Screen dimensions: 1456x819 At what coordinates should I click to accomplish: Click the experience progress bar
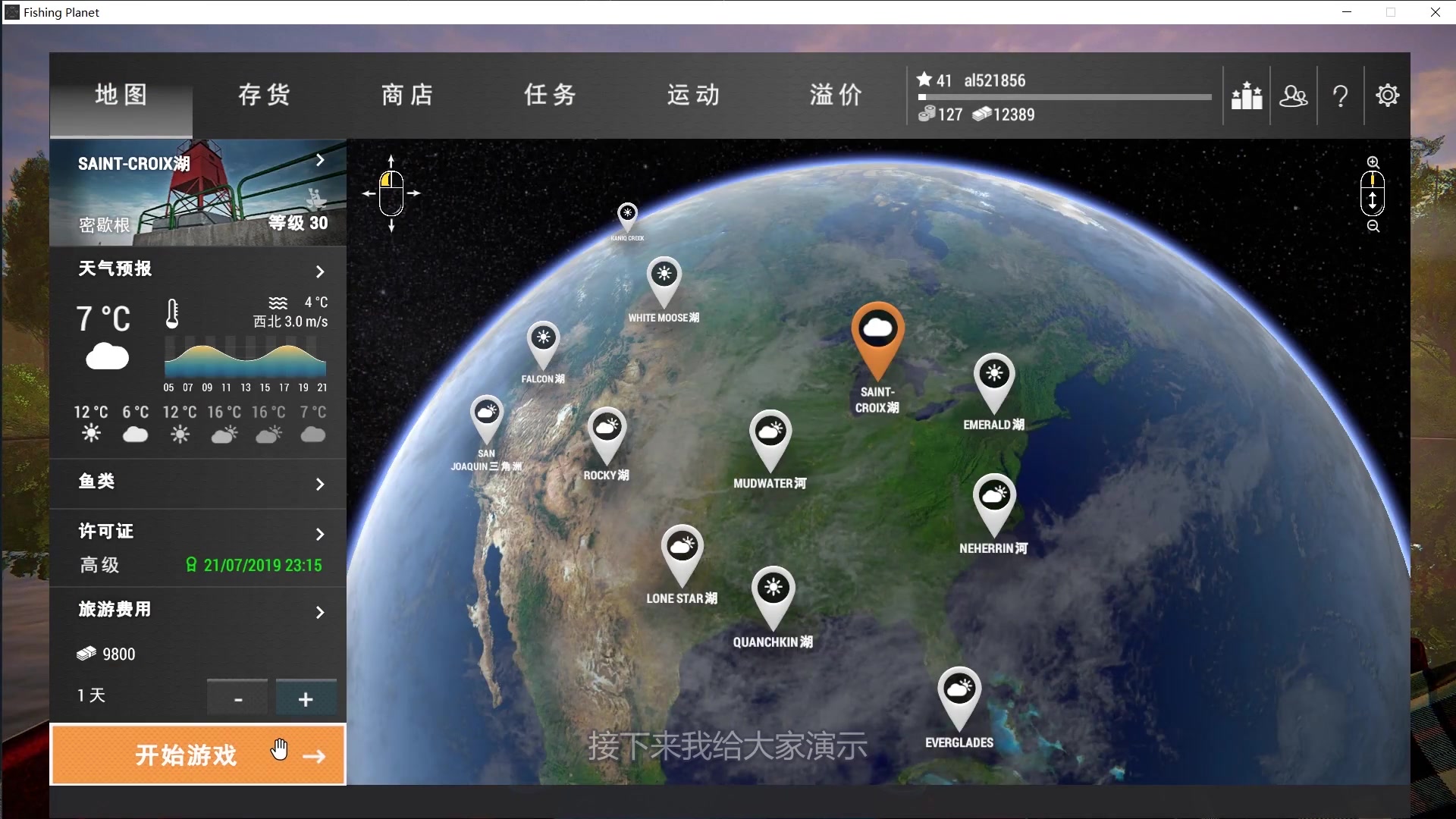coord(1065,97)
